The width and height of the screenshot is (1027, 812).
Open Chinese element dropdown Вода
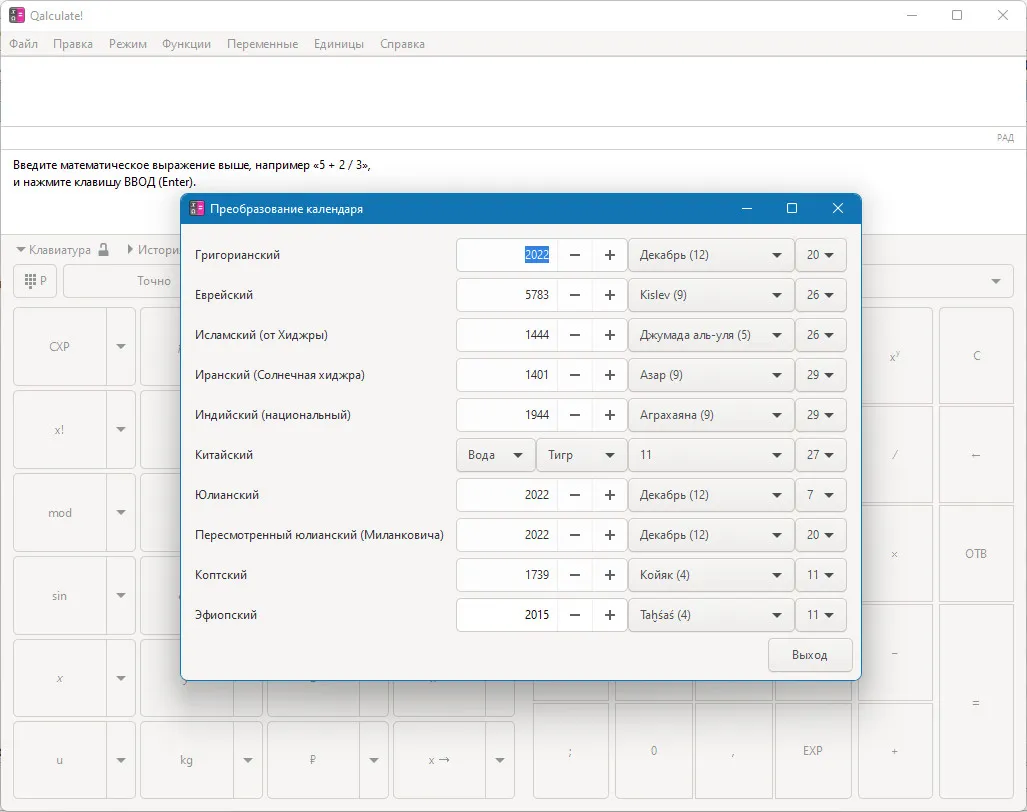click(495, 454)
